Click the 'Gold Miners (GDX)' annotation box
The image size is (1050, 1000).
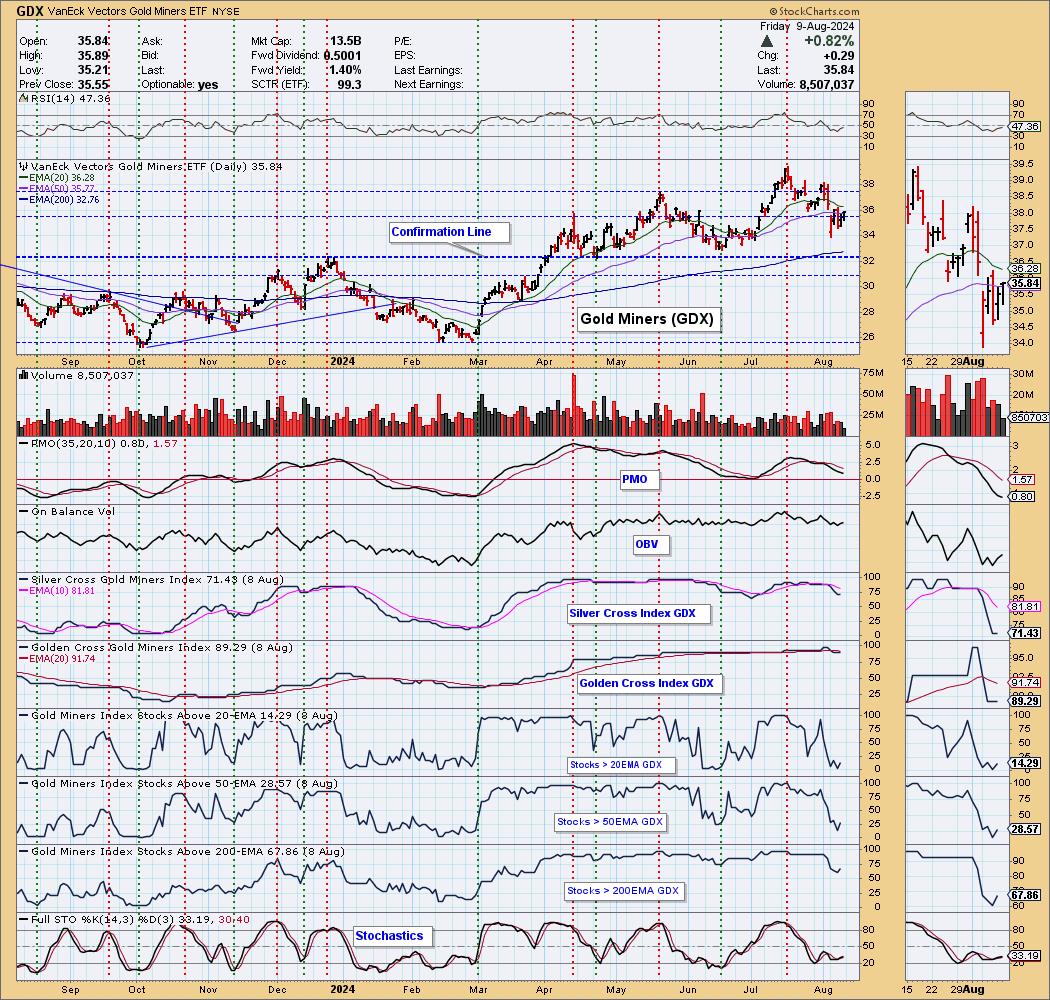pyautogui.click(x=647, y=319)
